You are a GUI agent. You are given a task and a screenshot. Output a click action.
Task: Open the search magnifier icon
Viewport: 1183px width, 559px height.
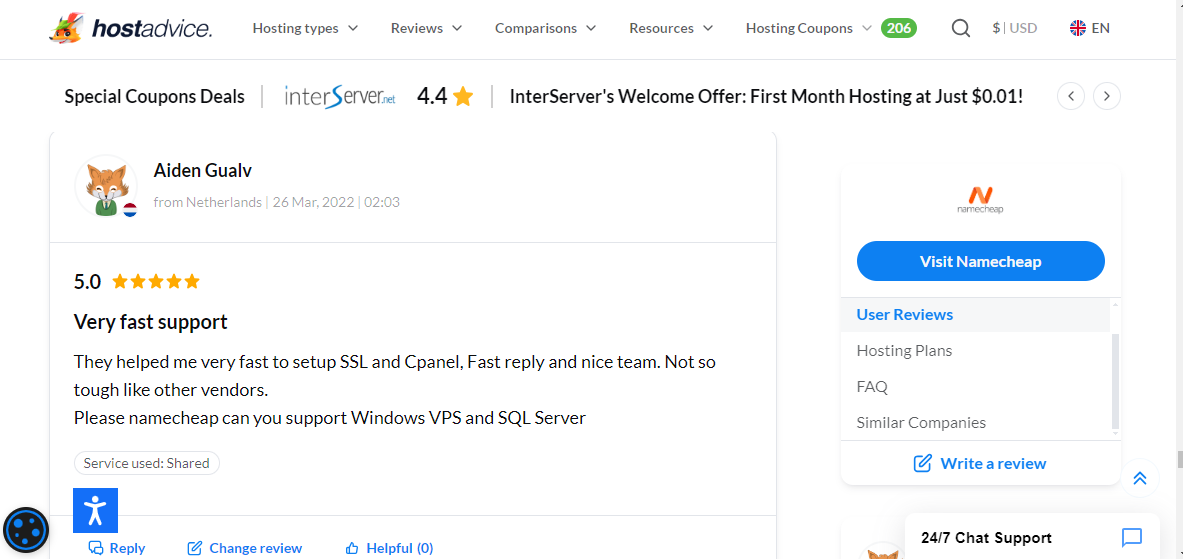point(960,29)
